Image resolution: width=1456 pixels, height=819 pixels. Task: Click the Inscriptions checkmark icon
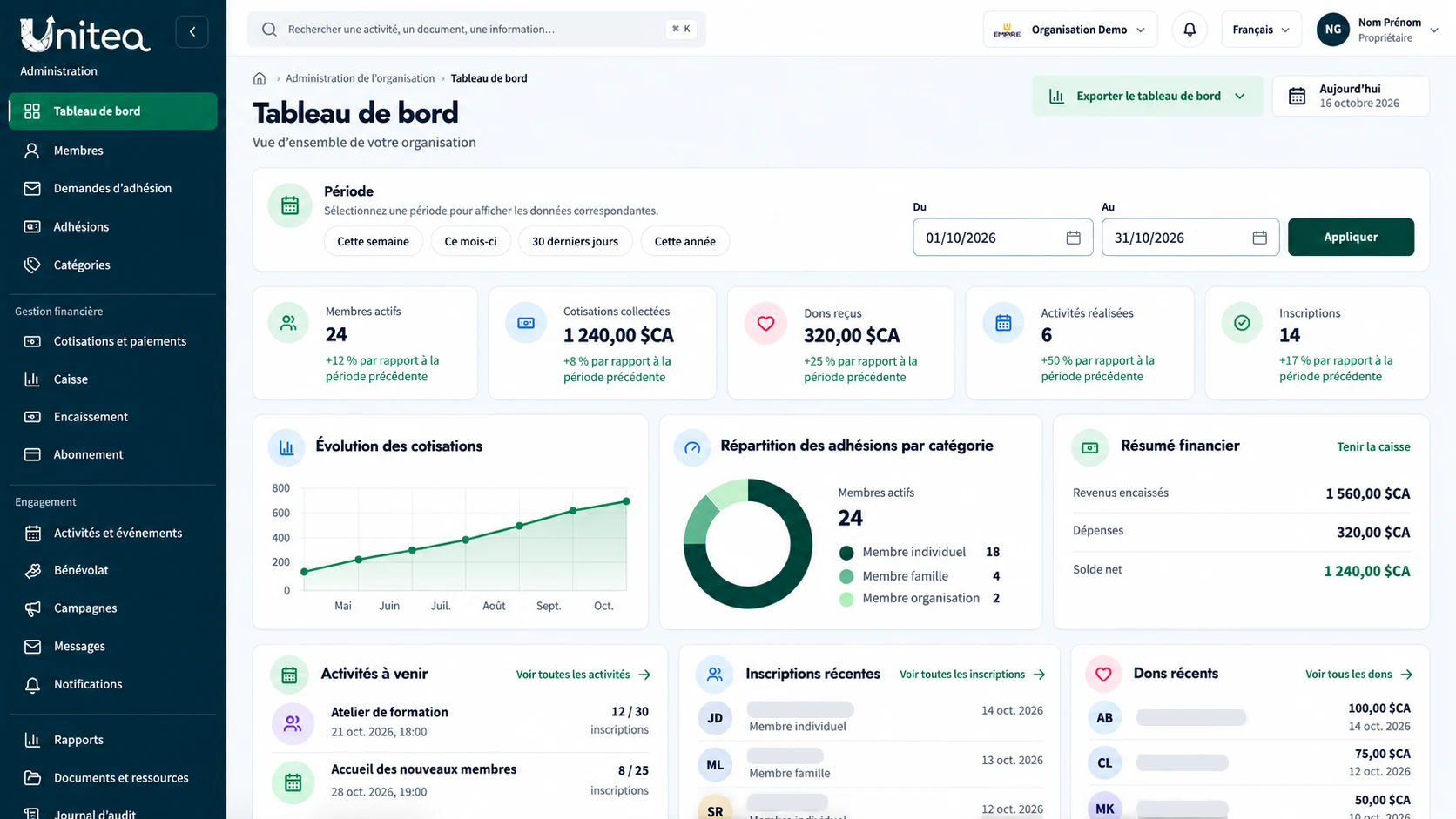point(1242,323)
